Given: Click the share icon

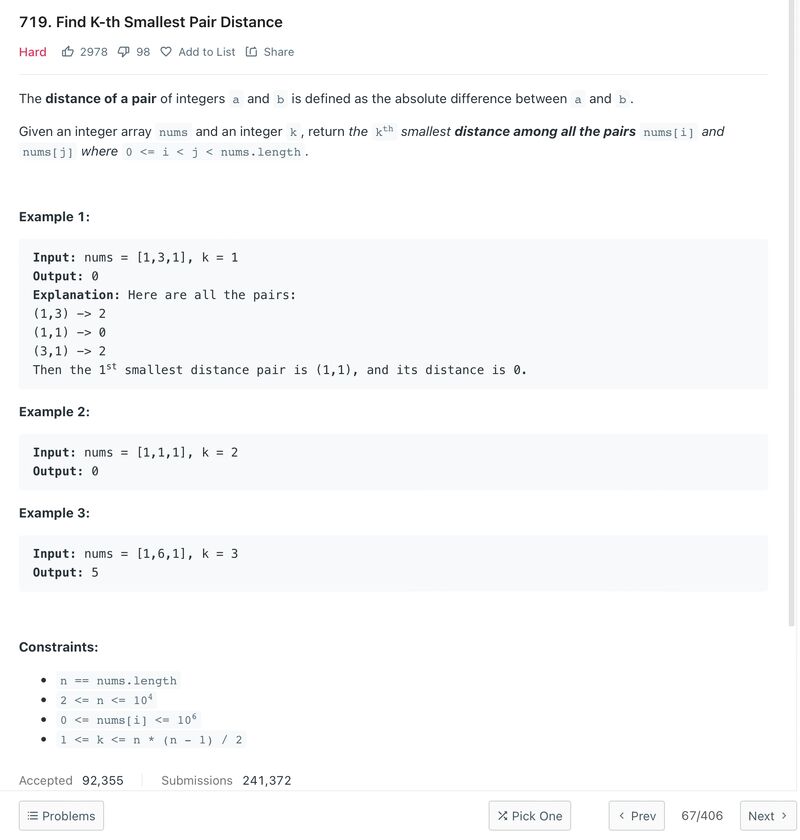Looking at the screenshot, I should coord(251,51).
